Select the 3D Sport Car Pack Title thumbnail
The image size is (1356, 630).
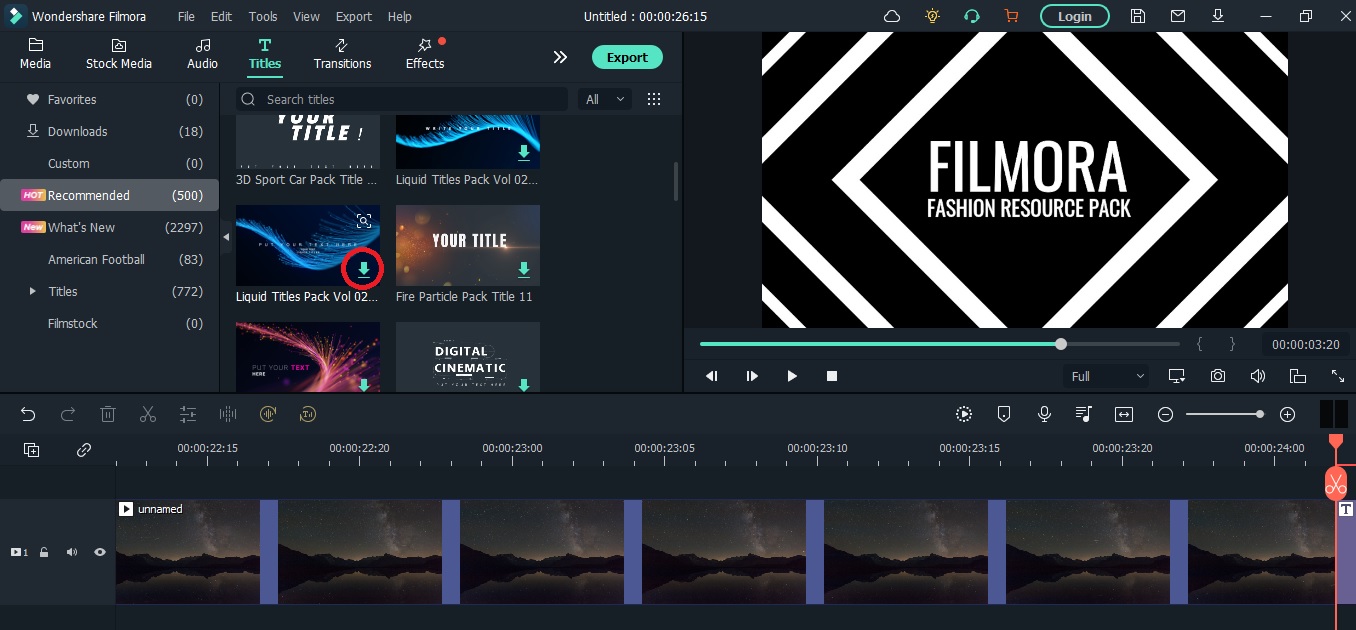pos(308,141)
